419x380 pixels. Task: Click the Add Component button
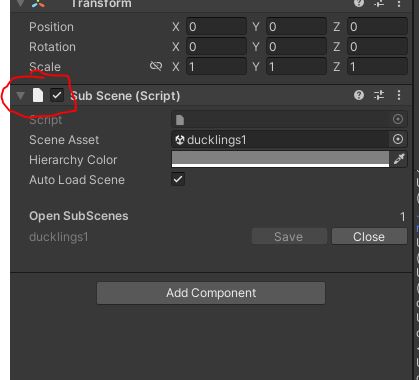pos(211,293)
